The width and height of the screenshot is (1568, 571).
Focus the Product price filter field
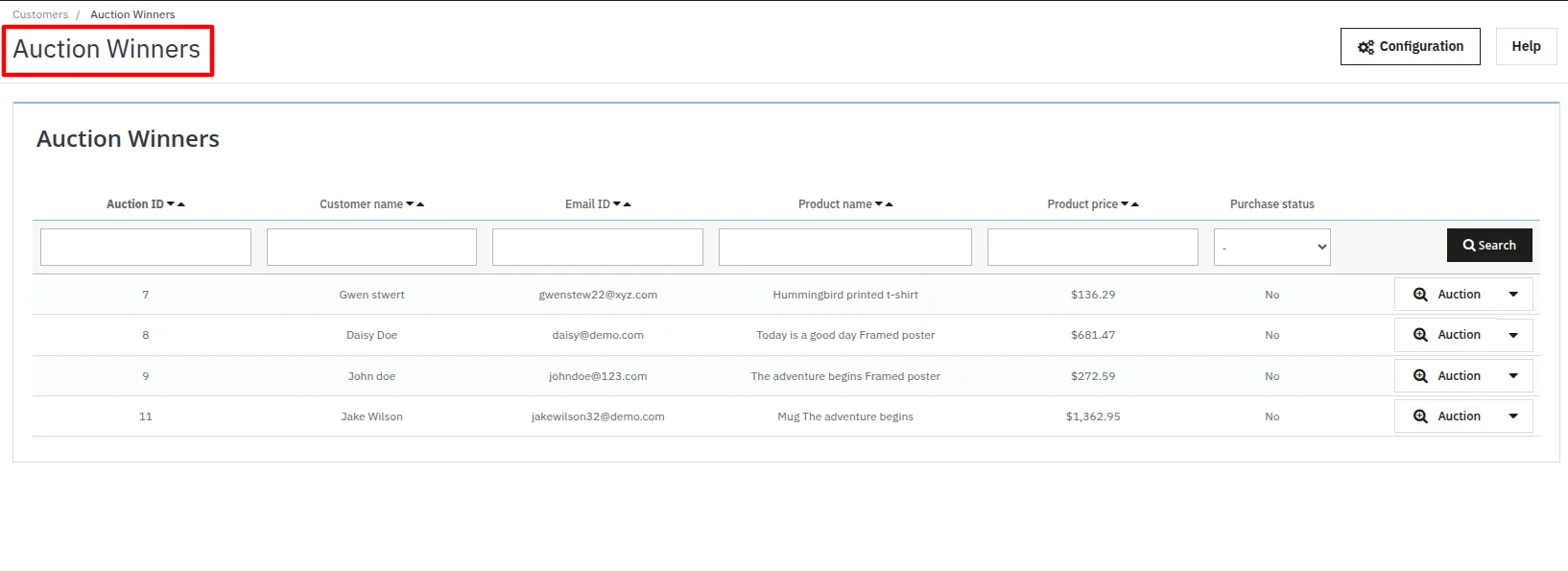(1093, 247)
